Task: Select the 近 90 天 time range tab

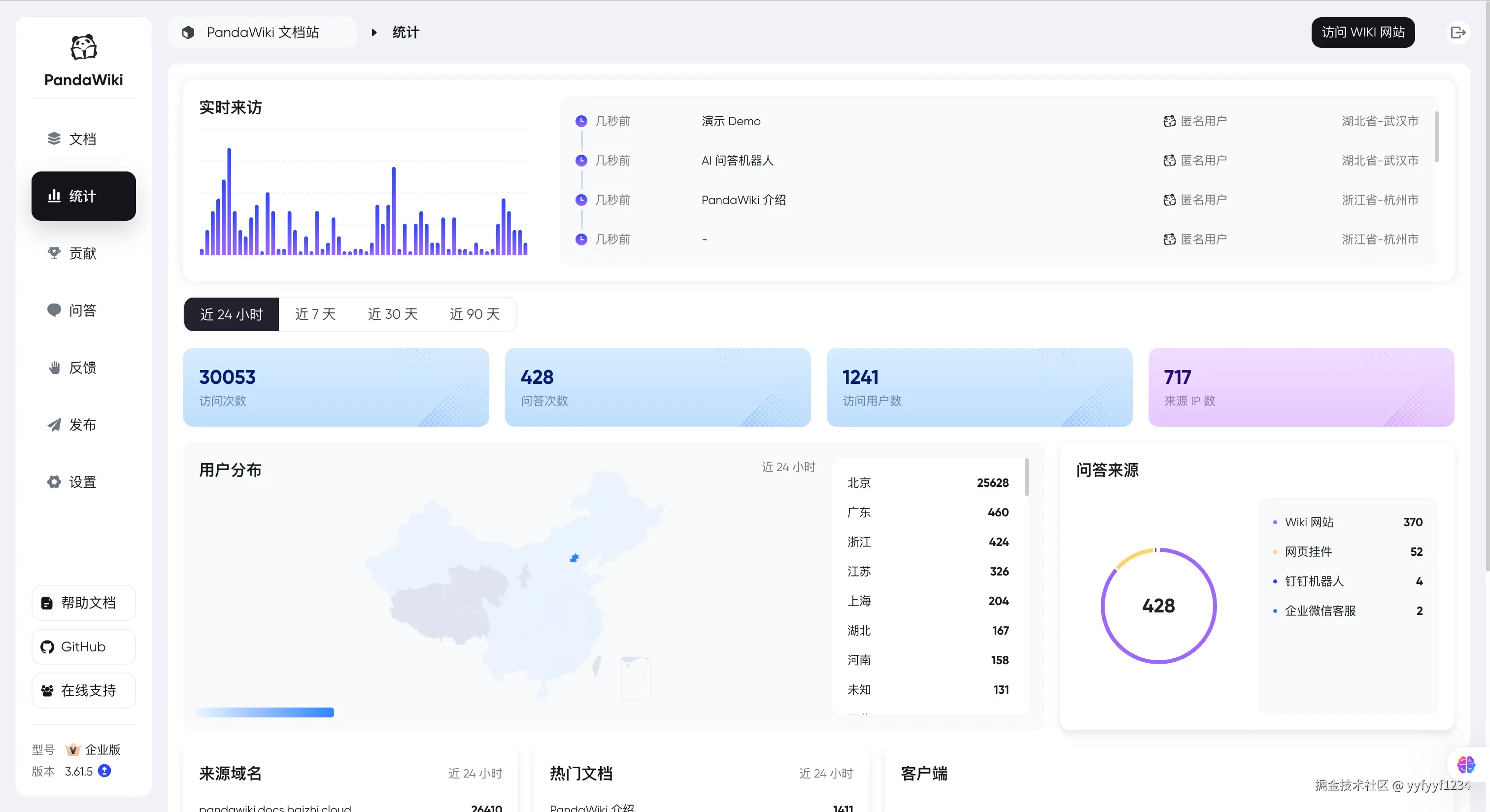Action: 474,314
